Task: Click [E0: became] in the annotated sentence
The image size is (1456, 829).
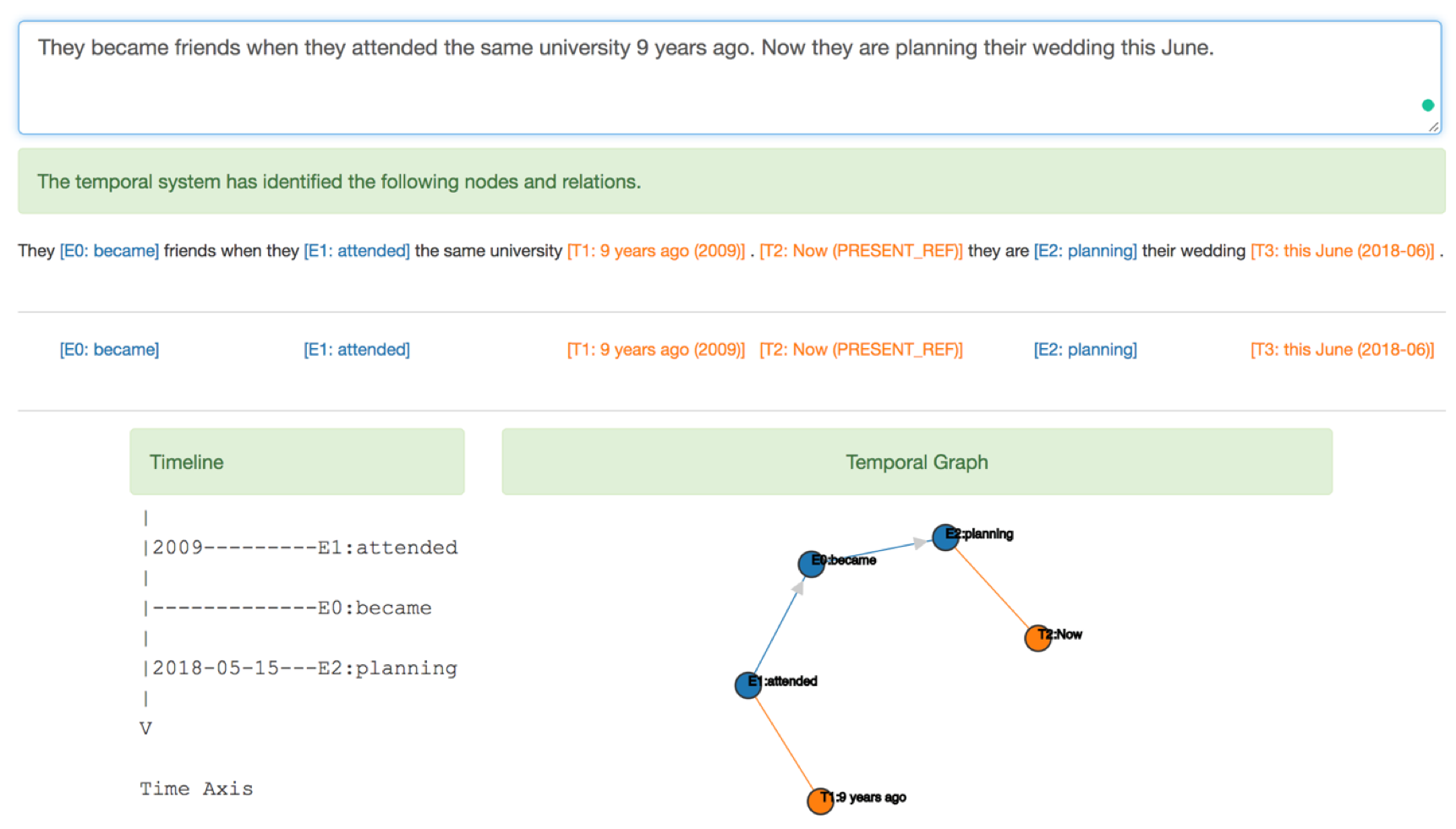Action: [109, 251]
